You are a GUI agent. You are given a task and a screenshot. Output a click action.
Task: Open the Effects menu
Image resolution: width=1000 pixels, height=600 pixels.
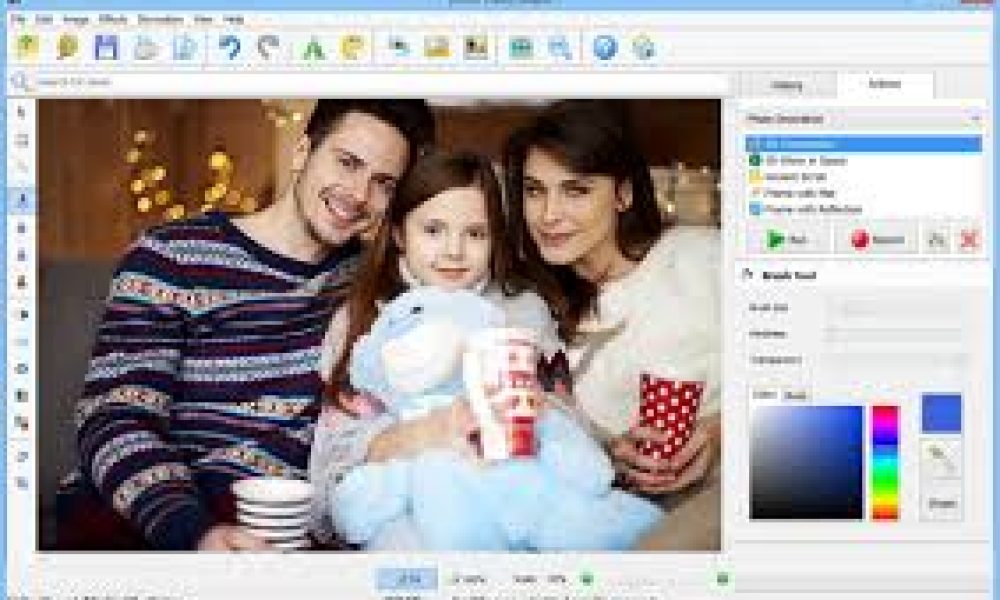tap(113, 20)
